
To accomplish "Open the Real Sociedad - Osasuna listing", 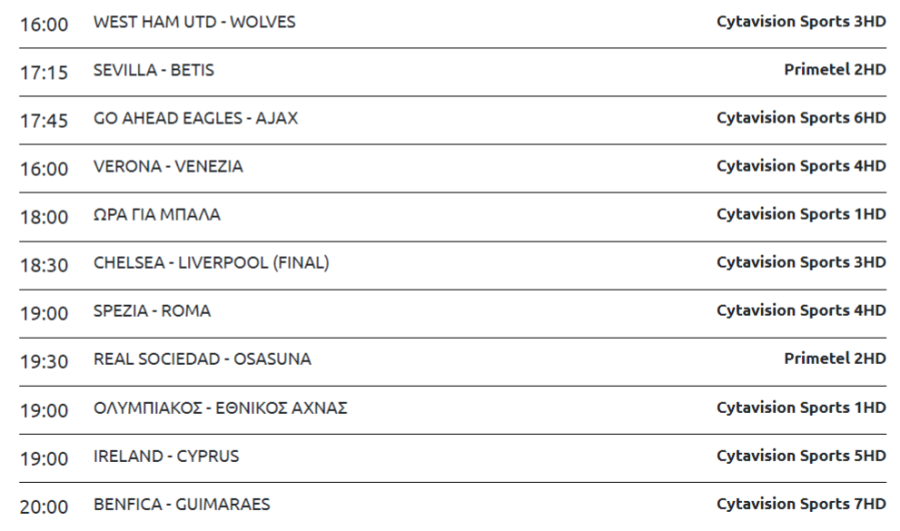I will coord(202,359).
